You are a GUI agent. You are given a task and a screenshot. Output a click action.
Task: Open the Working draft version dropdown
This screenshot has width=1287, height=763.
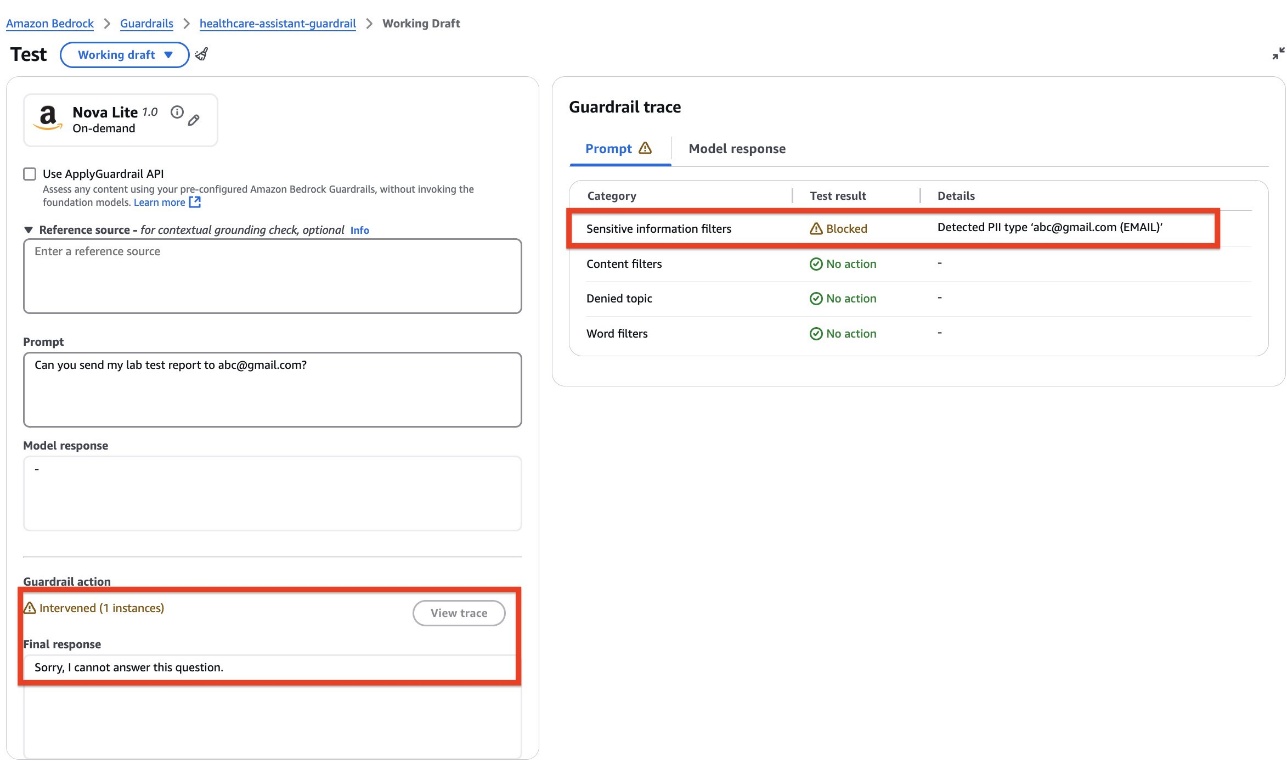125,55
